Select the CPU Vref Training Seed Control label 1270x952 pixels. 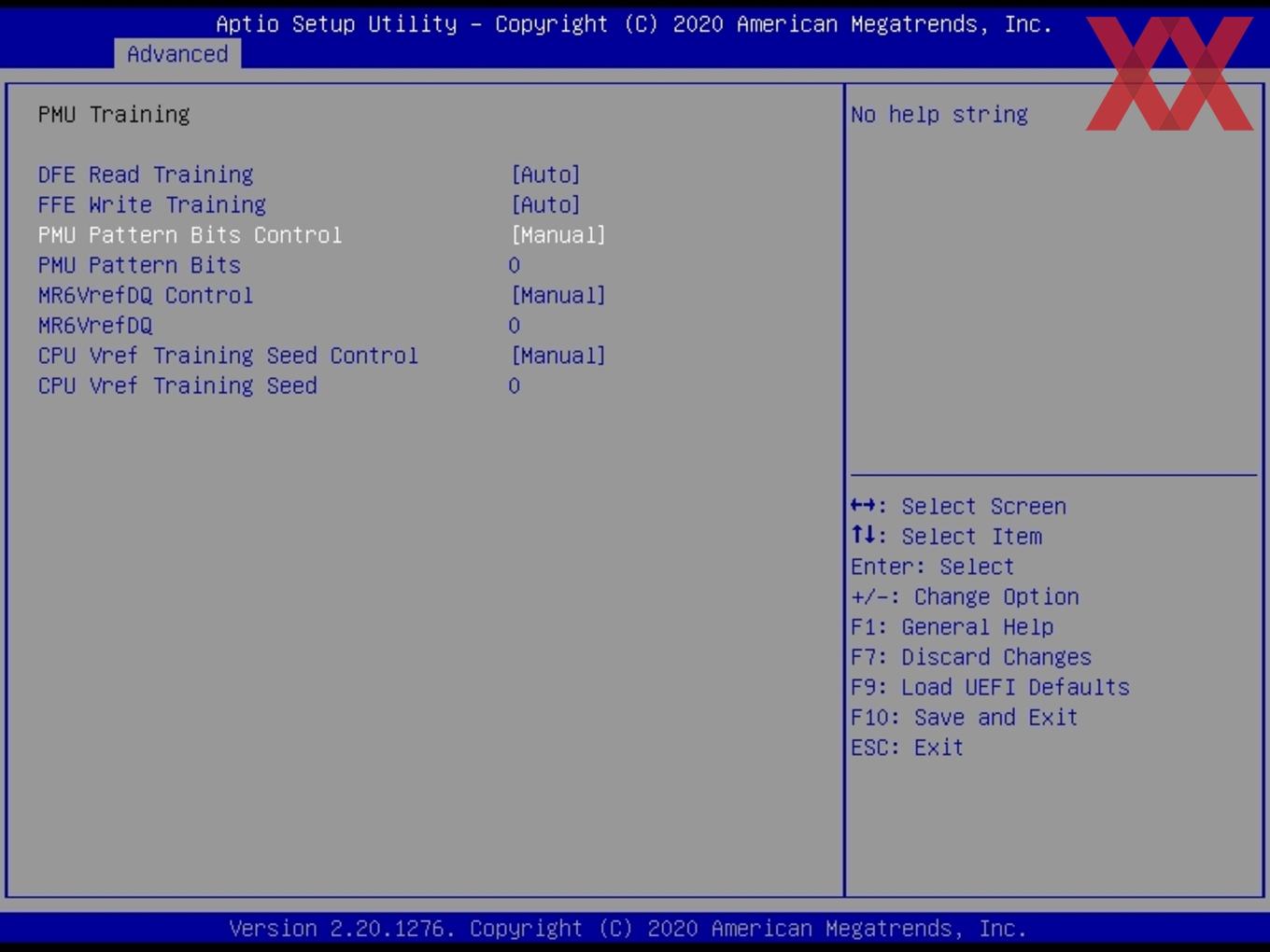pyautogui.click(x=228, y=356)
